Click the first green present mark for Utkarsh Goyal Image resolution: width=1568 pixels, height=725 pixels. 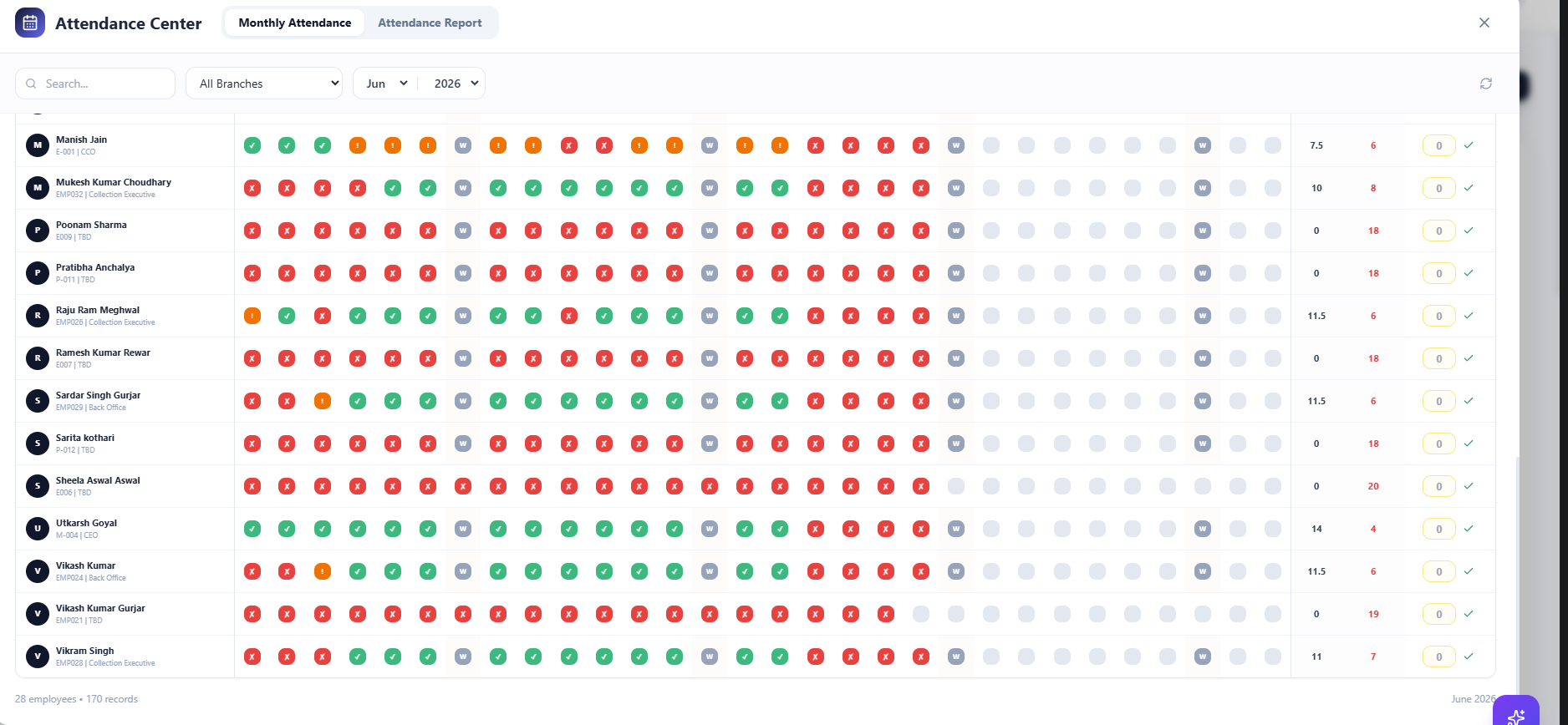coord(252,529)
